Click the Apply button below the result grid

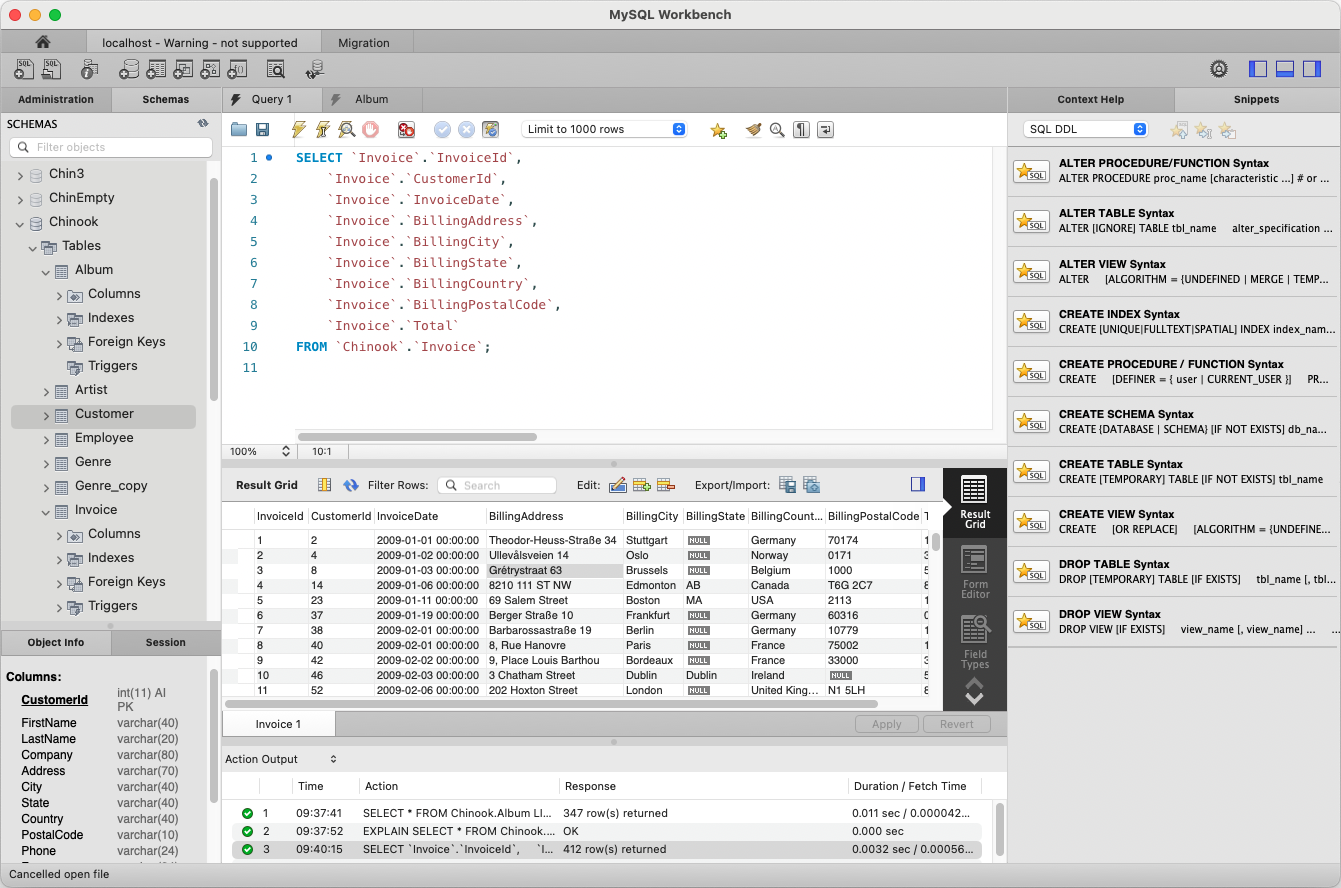click(886, 723)
